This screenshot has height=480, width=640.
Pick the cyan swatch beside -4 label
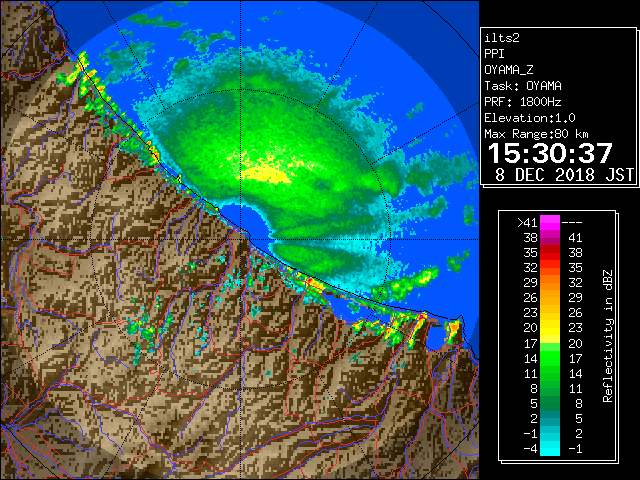550,448
